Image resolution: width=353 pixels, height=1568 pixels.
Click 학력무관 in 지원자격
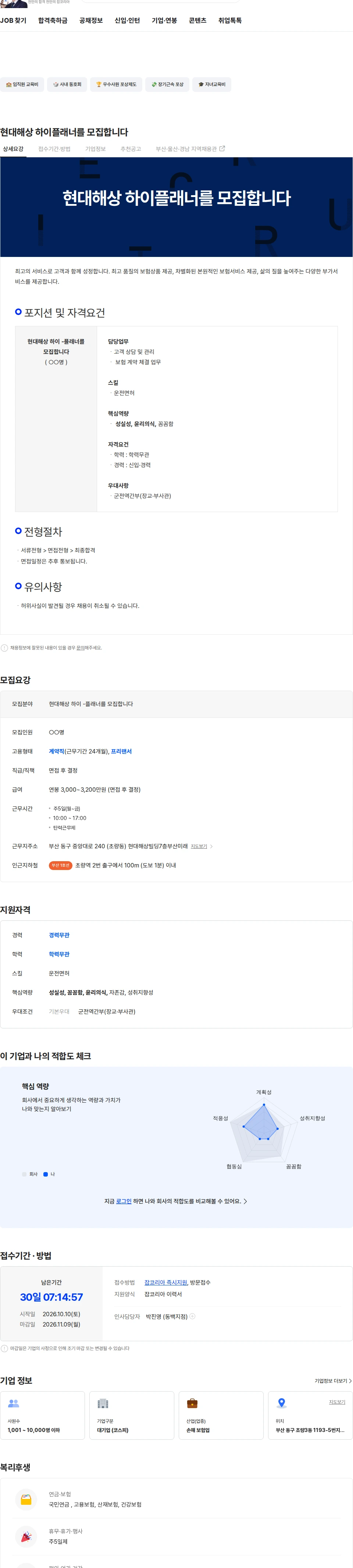click(x=59, y=955)
